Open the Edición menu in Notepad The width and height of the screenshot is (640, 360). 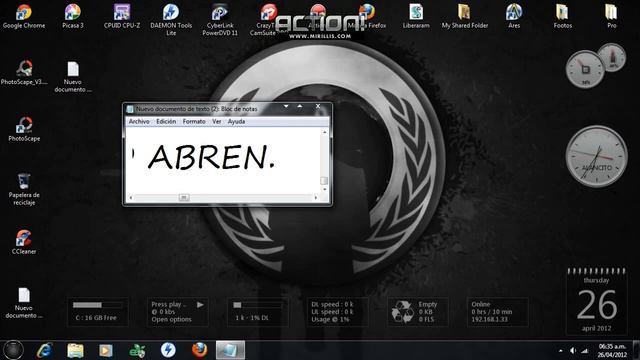(166, 121)
